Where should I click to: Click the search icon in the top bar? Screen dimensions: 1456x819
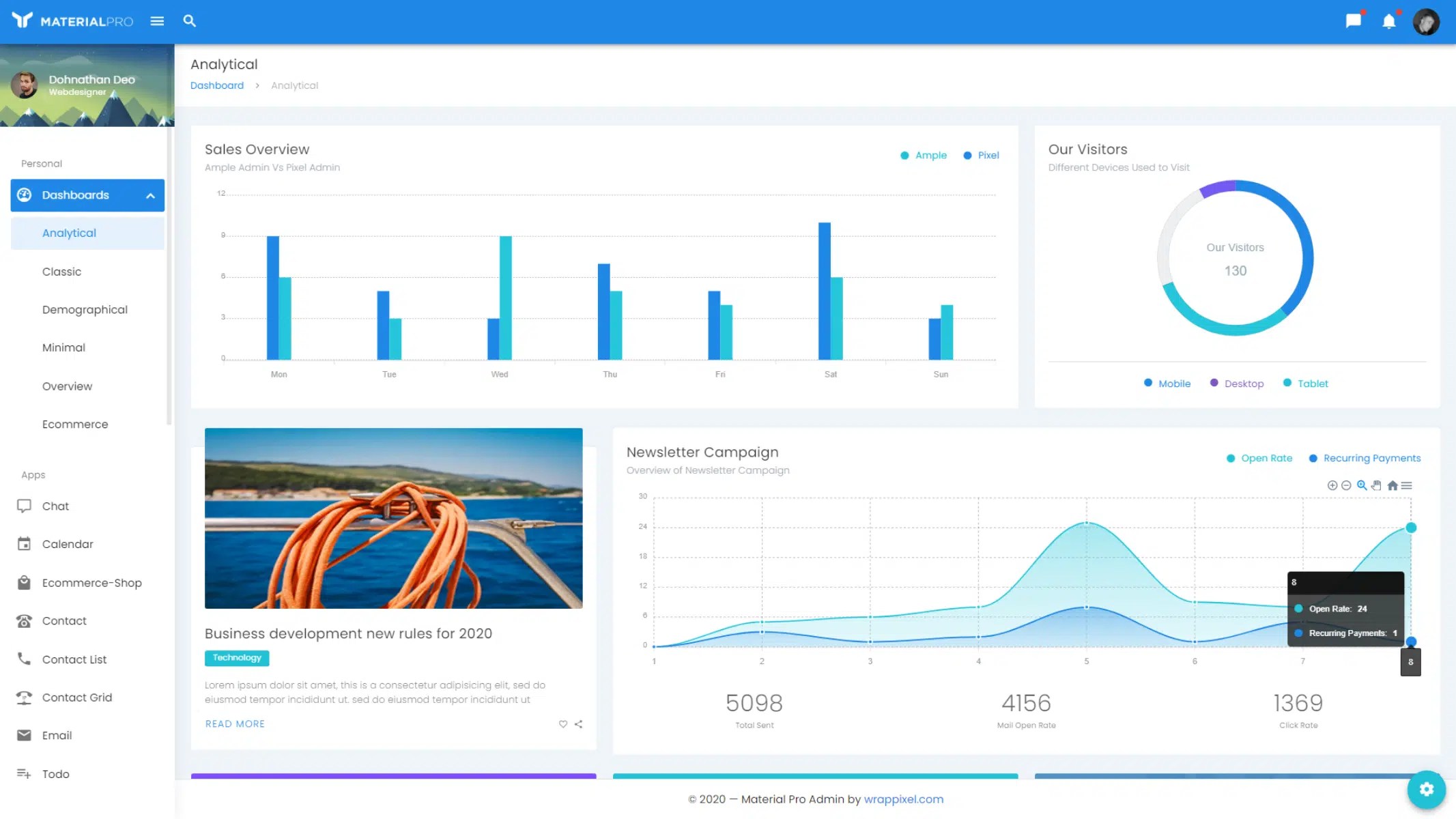tap(189, 21)
